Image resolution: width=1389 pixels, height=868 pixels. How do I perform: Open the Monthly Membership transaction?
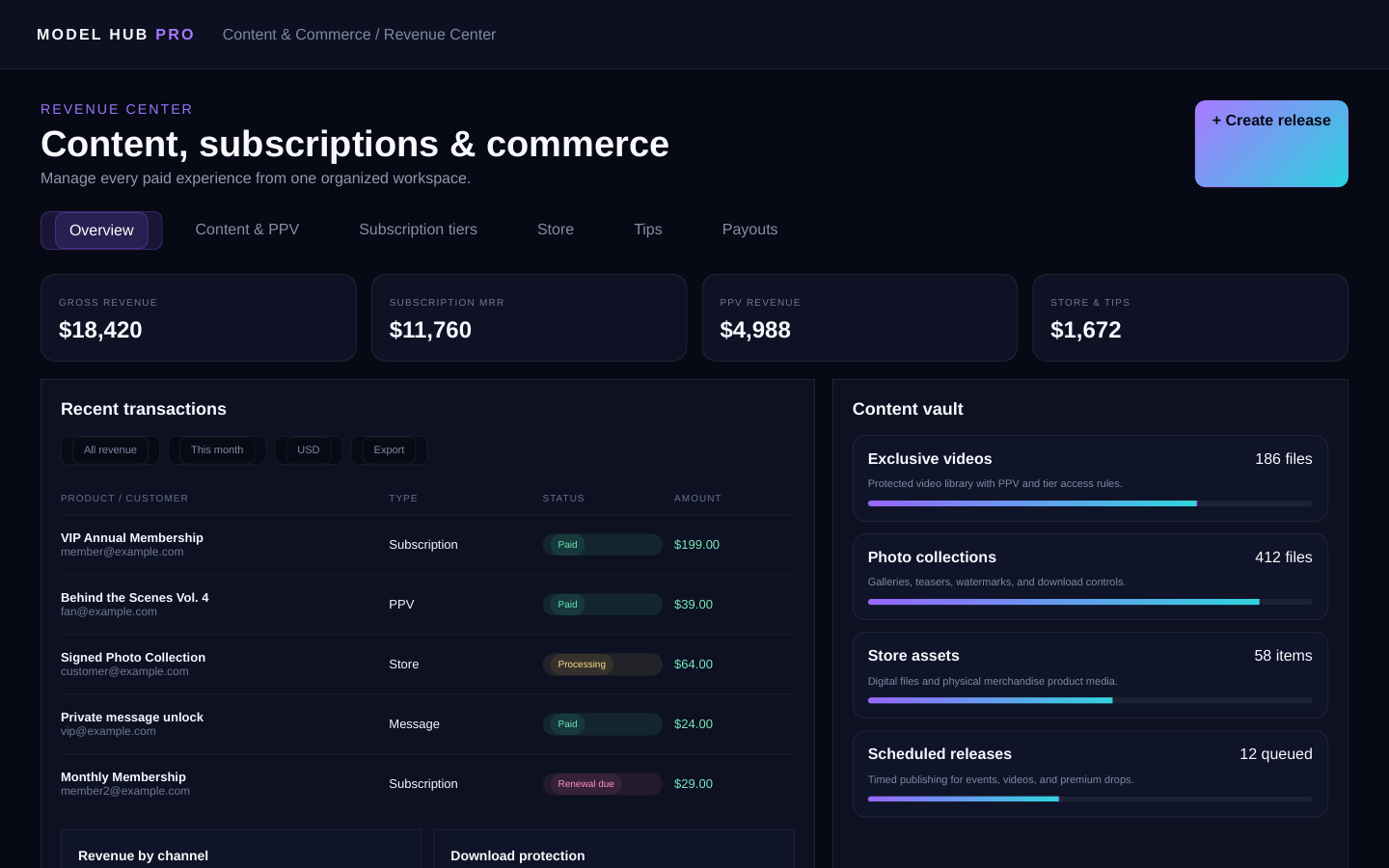point(427,784)
